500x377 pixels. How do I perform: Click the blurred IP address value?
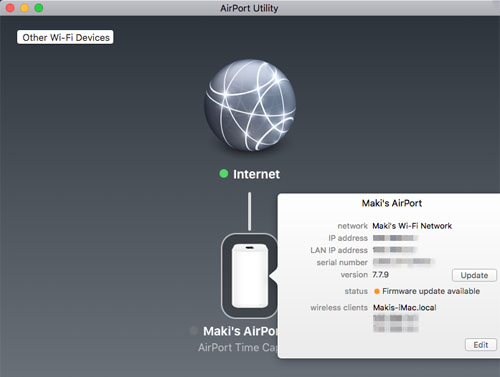395,238
